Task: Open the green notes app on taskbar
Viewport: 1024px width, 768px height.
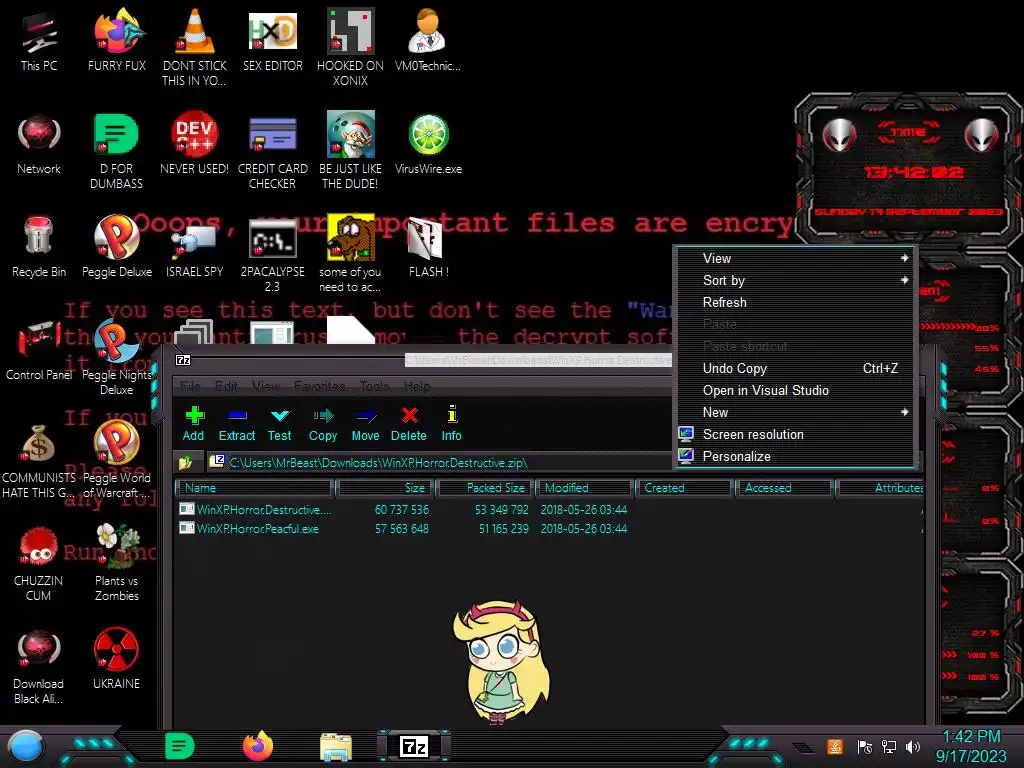Action: click(180, 746)
